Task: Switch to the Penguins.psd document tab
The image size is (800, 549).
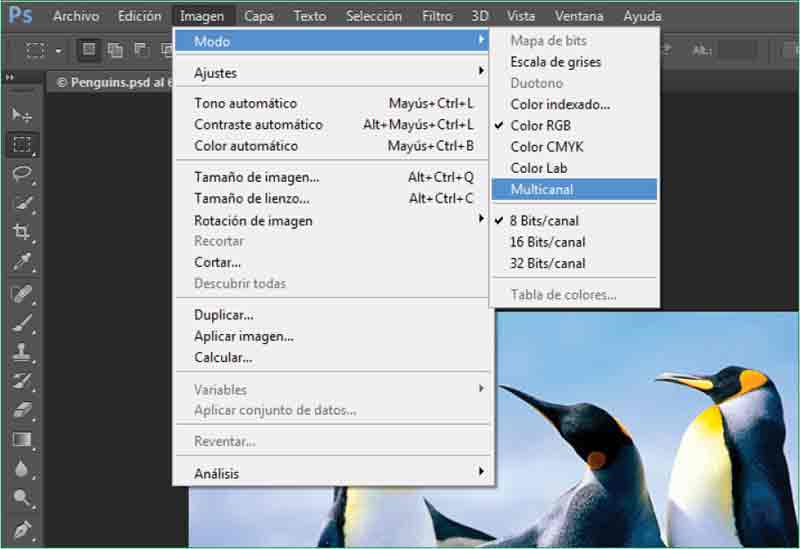Action: click(110, 83)
